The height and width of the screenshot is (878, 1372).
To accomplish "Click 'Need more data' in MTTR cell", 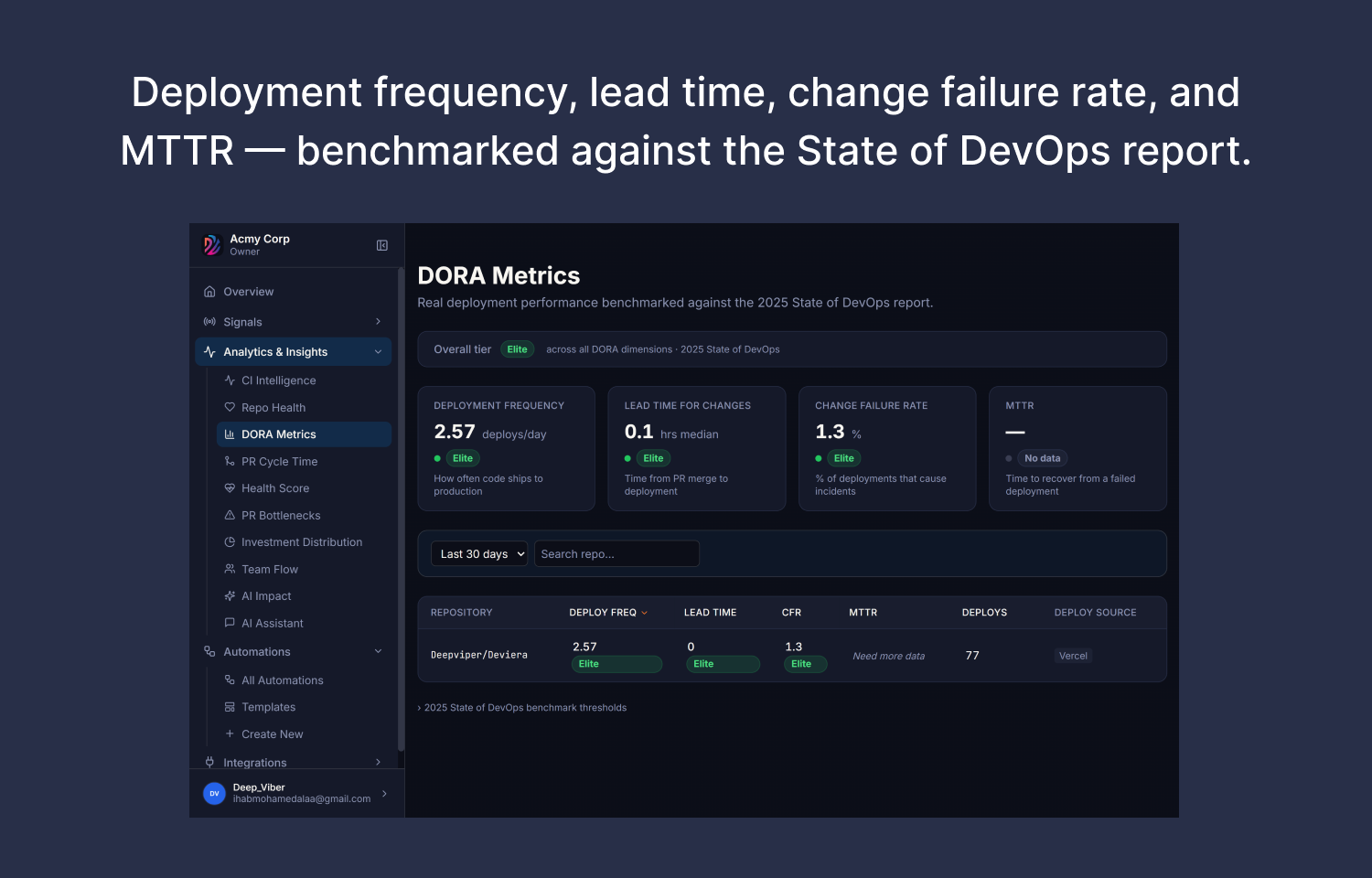I will (888, 656).
